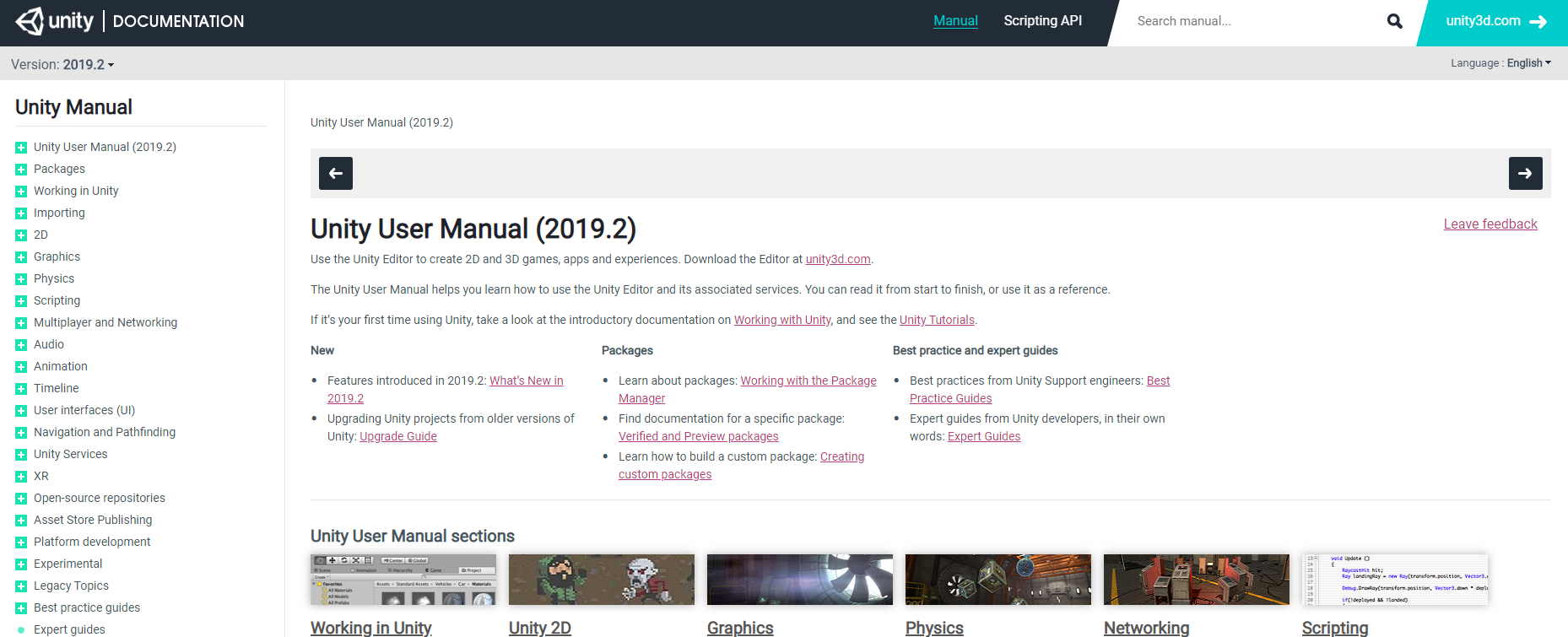Viewport: 1568px width, 637px height.
Task: Expand Working in Unity plus icon
Action: click(x=21, y=192)
